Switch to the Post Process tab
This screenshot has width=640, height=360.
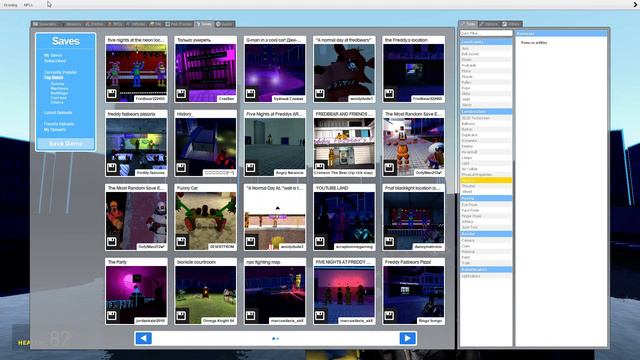(x=179, y=24)
